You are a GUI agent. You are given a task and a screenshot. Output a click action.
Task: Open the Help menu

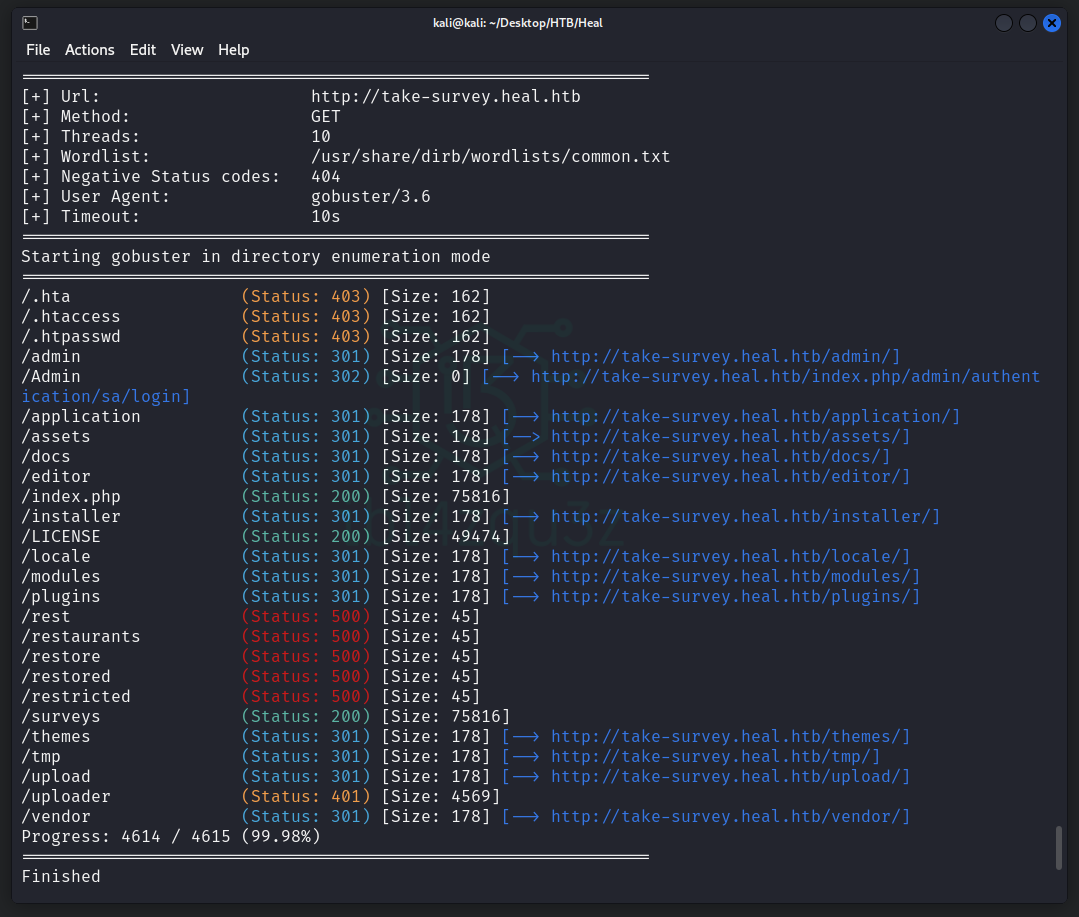[x=234, y=50]
